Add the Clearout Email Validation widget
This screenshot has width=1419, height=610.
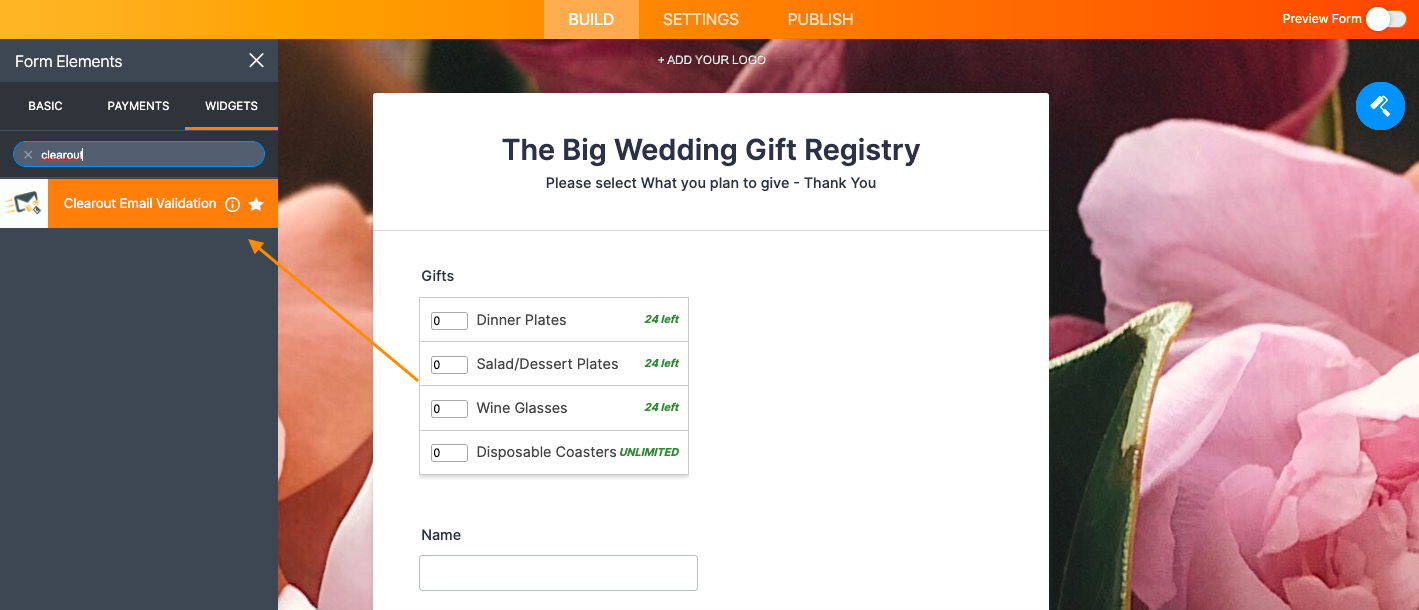pos(140,204)
